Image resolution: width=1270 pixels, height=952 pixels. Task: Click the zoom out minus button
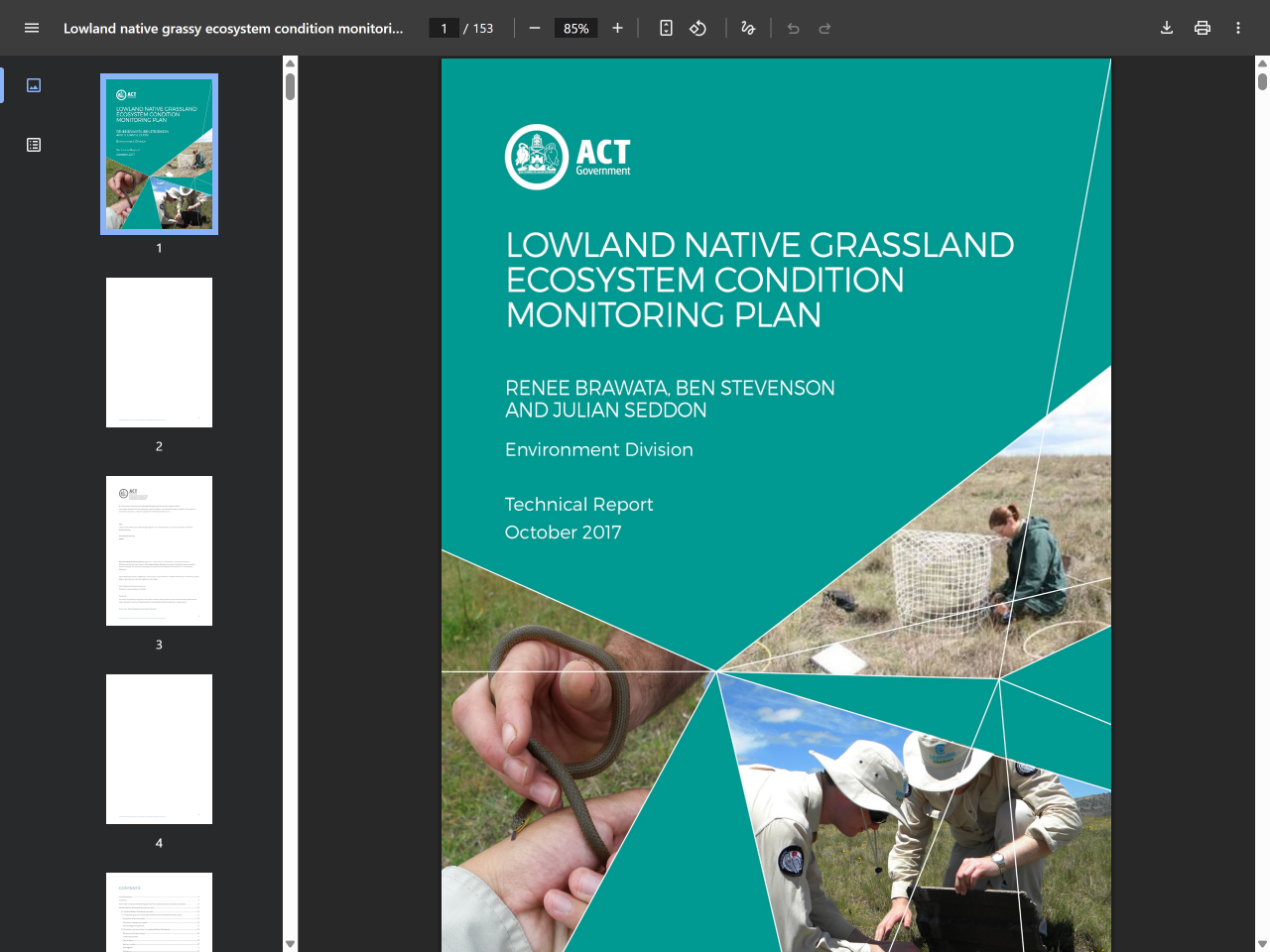pyautogui.click(x=534, y=28)
